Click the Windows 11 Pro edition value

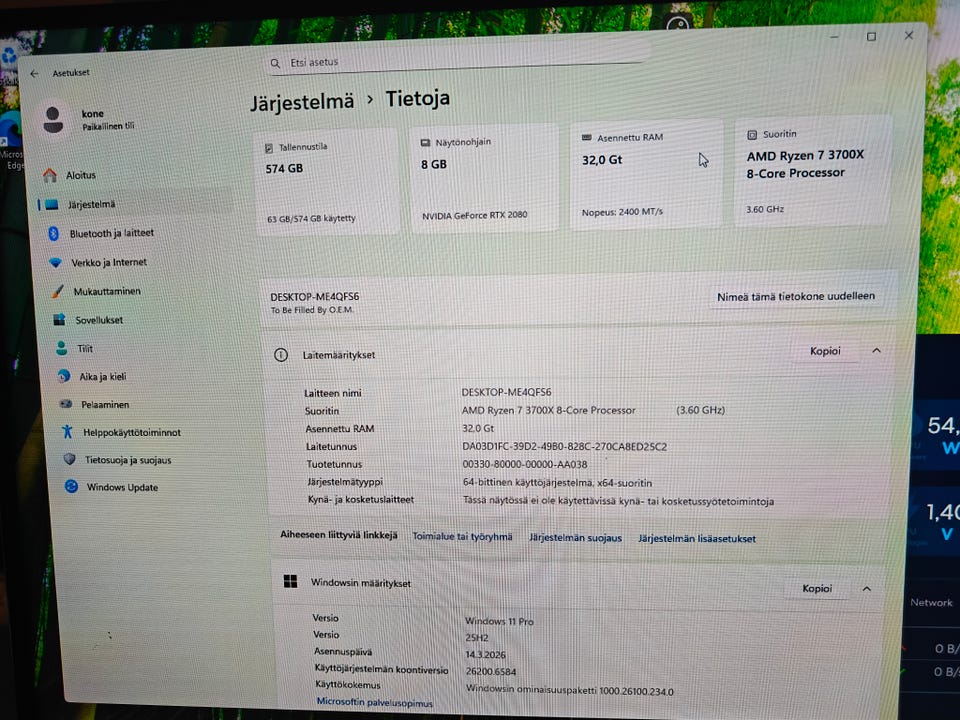click(x=500, y=621)
